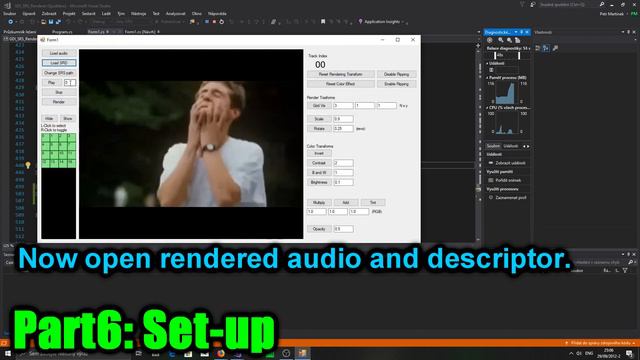This screenshot has height=360, width=640.
Task: Open the Windows Start menu
Action: tap(7, 353)
